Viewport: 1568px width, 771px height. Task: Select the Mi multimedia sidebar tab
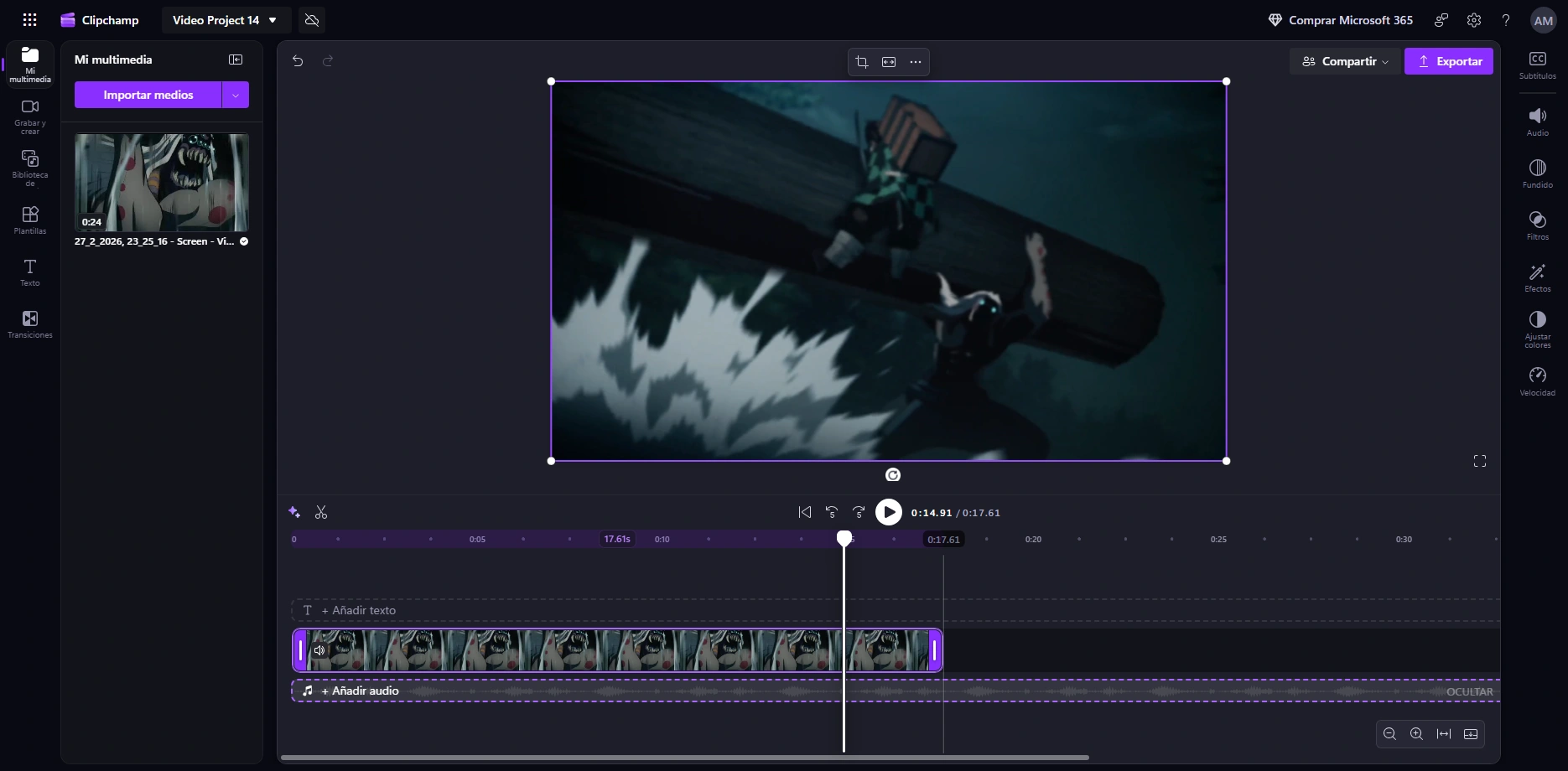pyautogui.click(x=30, y=65)
